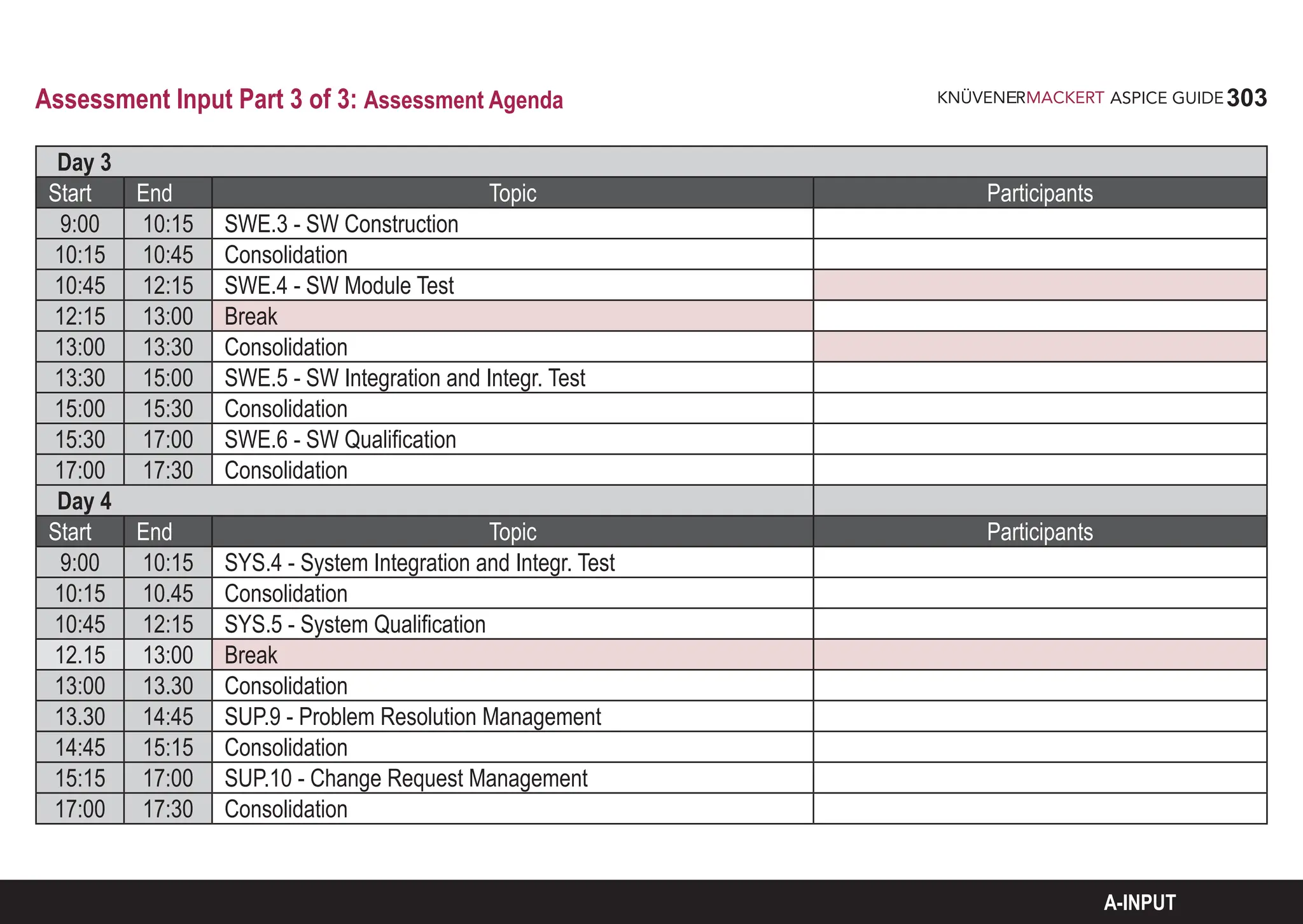The height and width of the screenshot is (924, 1303).
Task: Click 'SWE.4 - SW Module Test' topic cell
Action: (x=513, y=286)
